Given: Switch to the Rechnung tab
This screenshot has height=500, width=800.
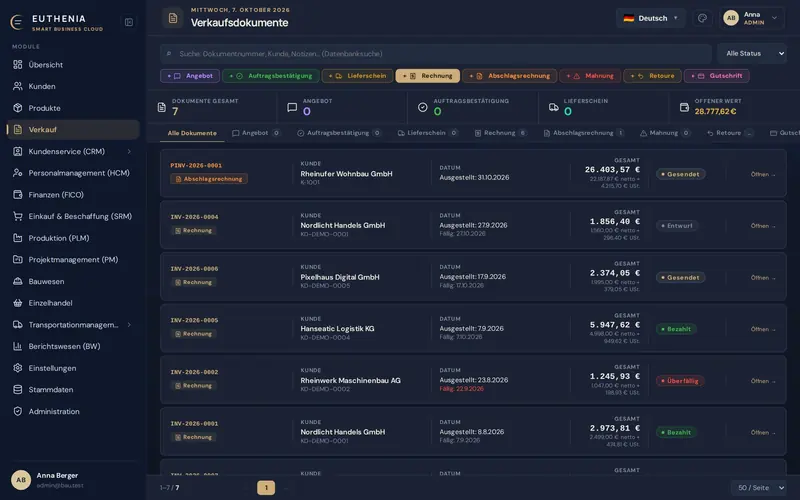Looking at the screenshot, I should click(x=501, y=133).
